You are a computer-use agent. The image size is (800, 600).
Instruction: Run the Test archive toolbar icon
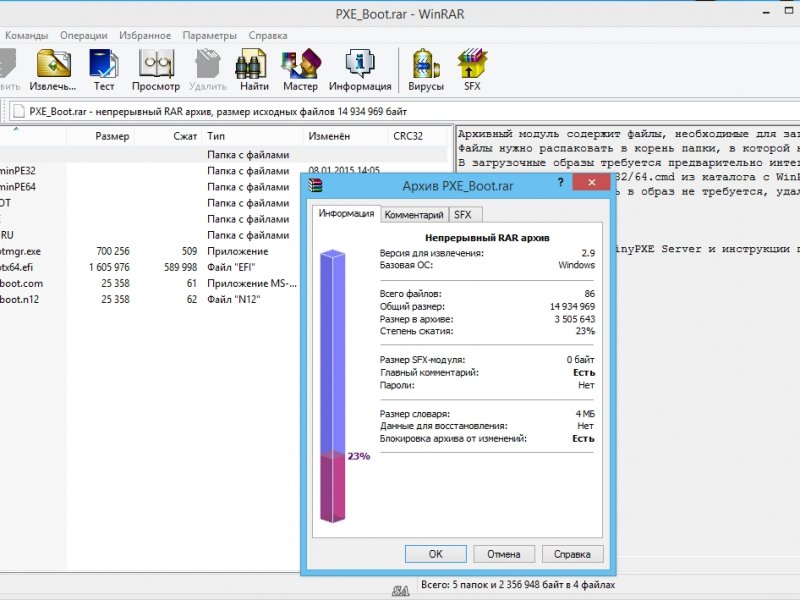104,70
